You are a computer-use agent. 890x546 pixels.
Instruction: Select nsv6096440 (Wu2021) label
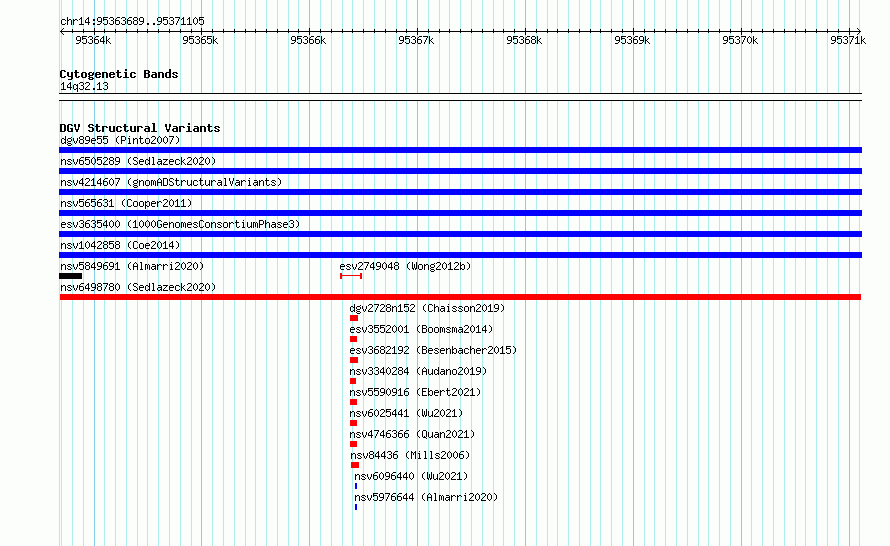tap(411, 476)
